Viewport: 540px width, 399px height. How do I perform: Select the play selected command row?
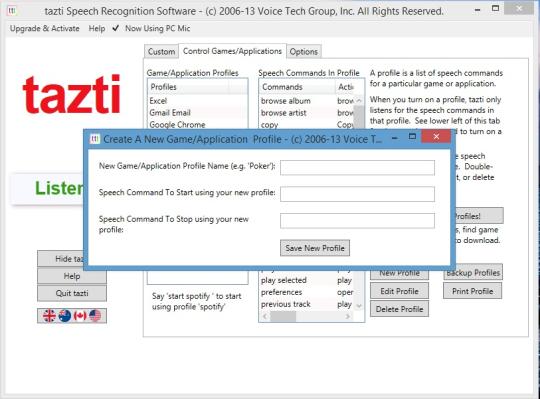click(307, 280)
